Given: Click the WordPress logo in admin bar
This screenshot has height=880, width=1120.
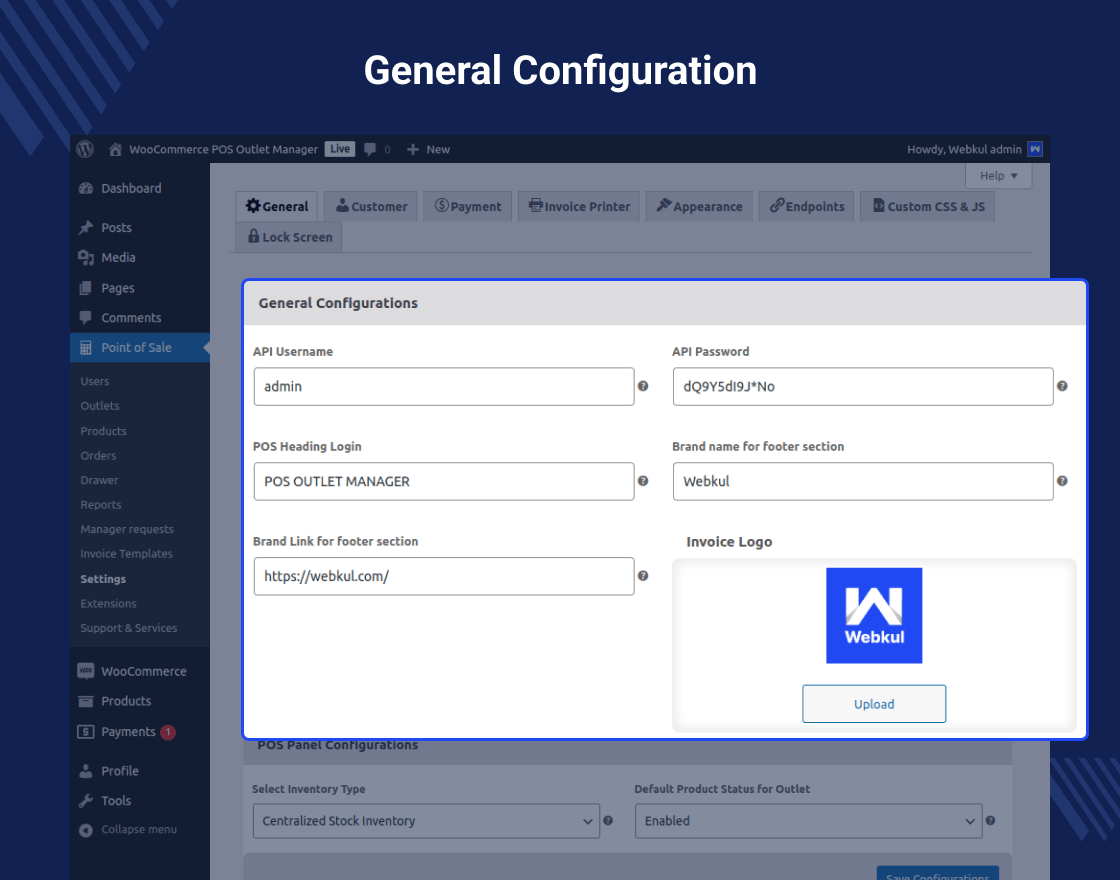Looking at the screenshot, I should pos(84,149).
